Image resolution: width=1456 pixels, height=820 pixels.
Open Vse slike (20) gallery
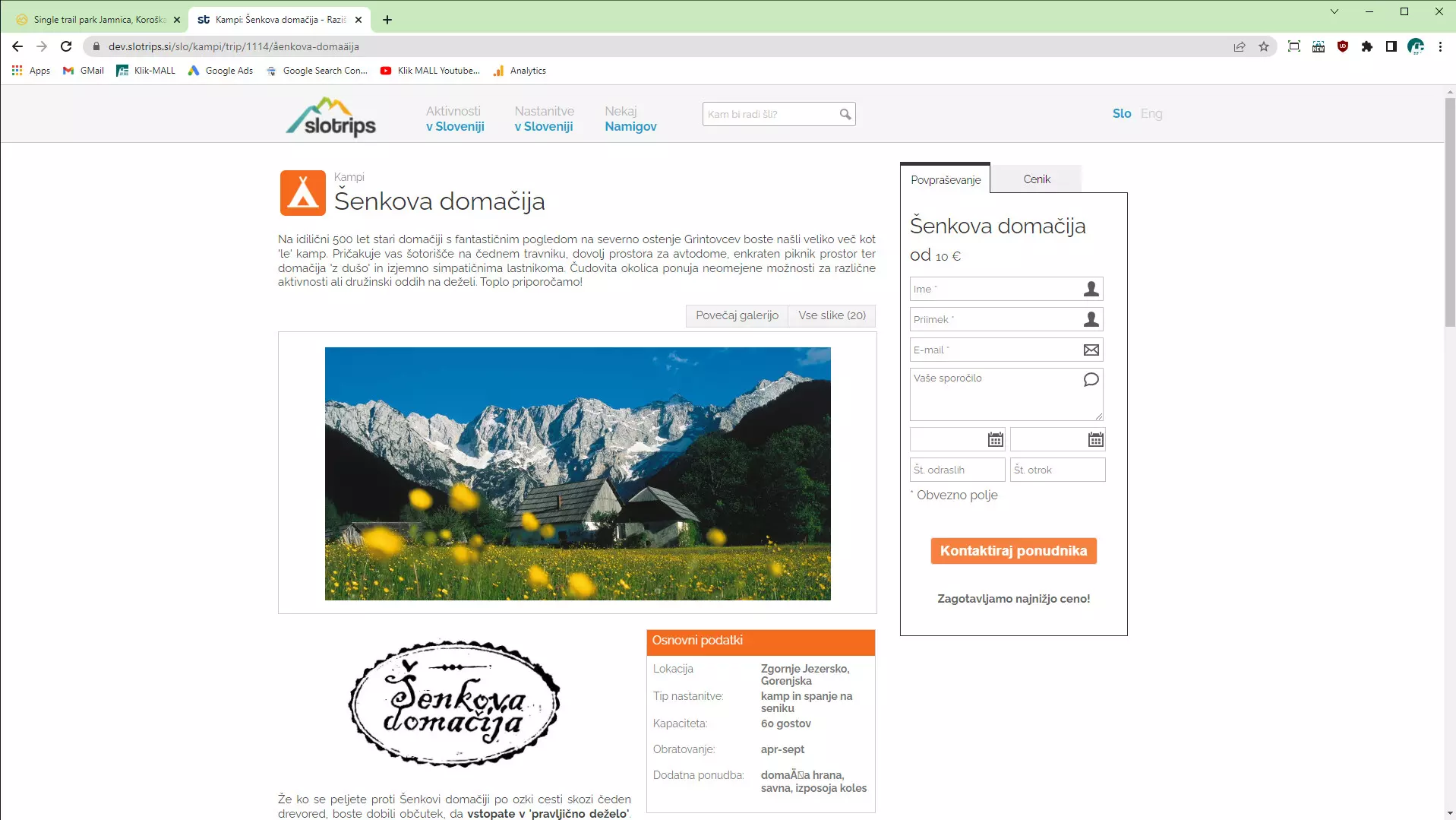(x=832, y=315)
